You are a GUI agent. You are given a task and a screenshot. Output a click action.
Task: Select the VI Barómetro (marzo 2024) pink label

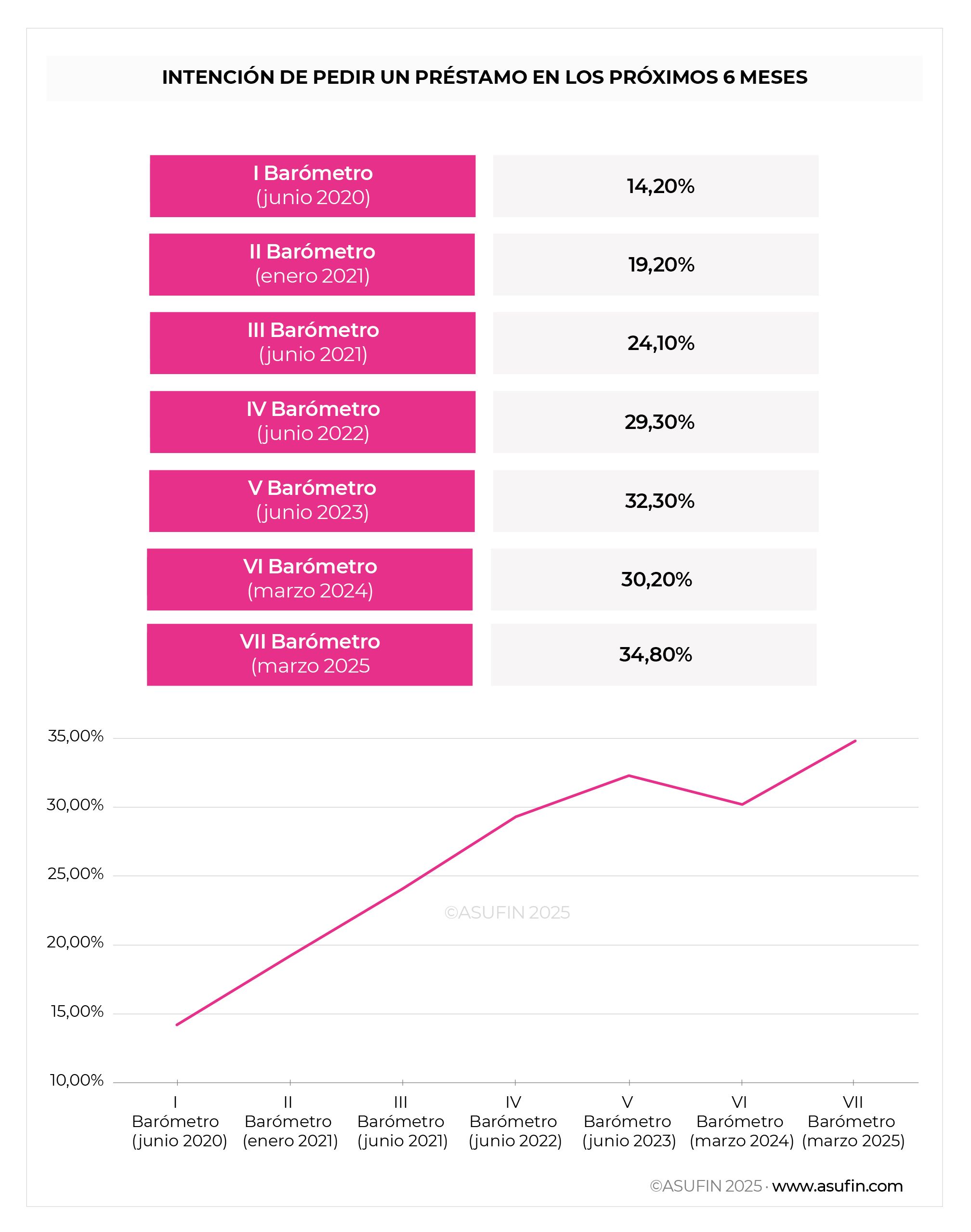coord(310,579)
